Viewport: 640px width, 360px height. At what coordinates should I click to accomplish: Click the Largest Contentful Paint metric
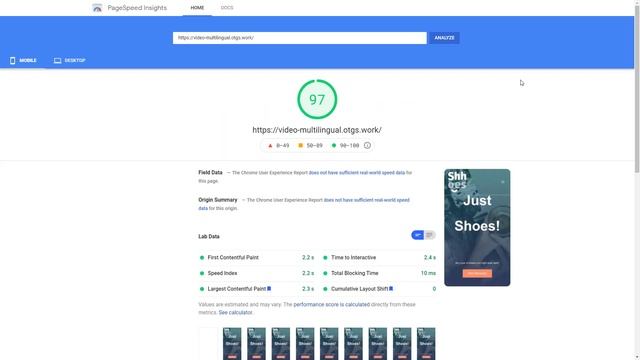[256, 289]
